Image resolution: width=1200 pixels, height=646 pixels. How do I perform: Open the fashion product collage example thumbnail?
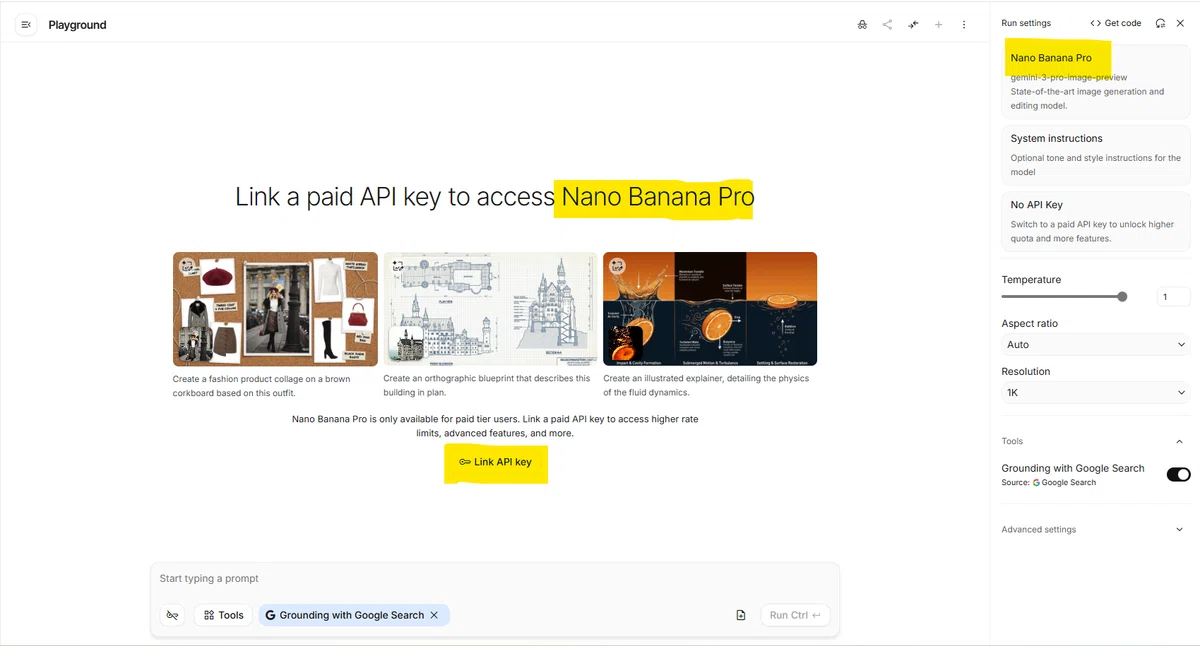275,309
